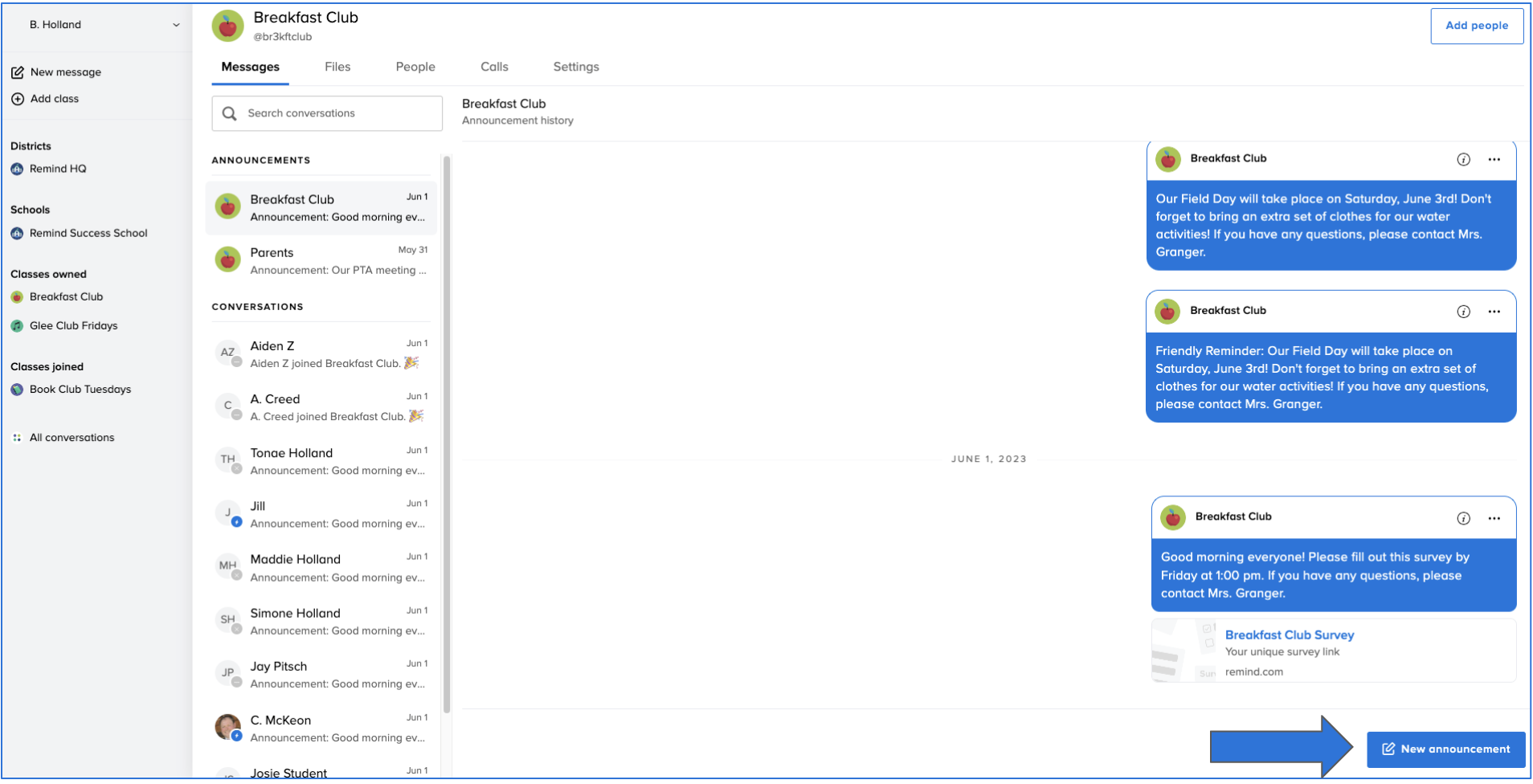Open three-dot menu on first Field Day announcement
The height and width of the screenshot is (784, 1533).
point(1494,159)
